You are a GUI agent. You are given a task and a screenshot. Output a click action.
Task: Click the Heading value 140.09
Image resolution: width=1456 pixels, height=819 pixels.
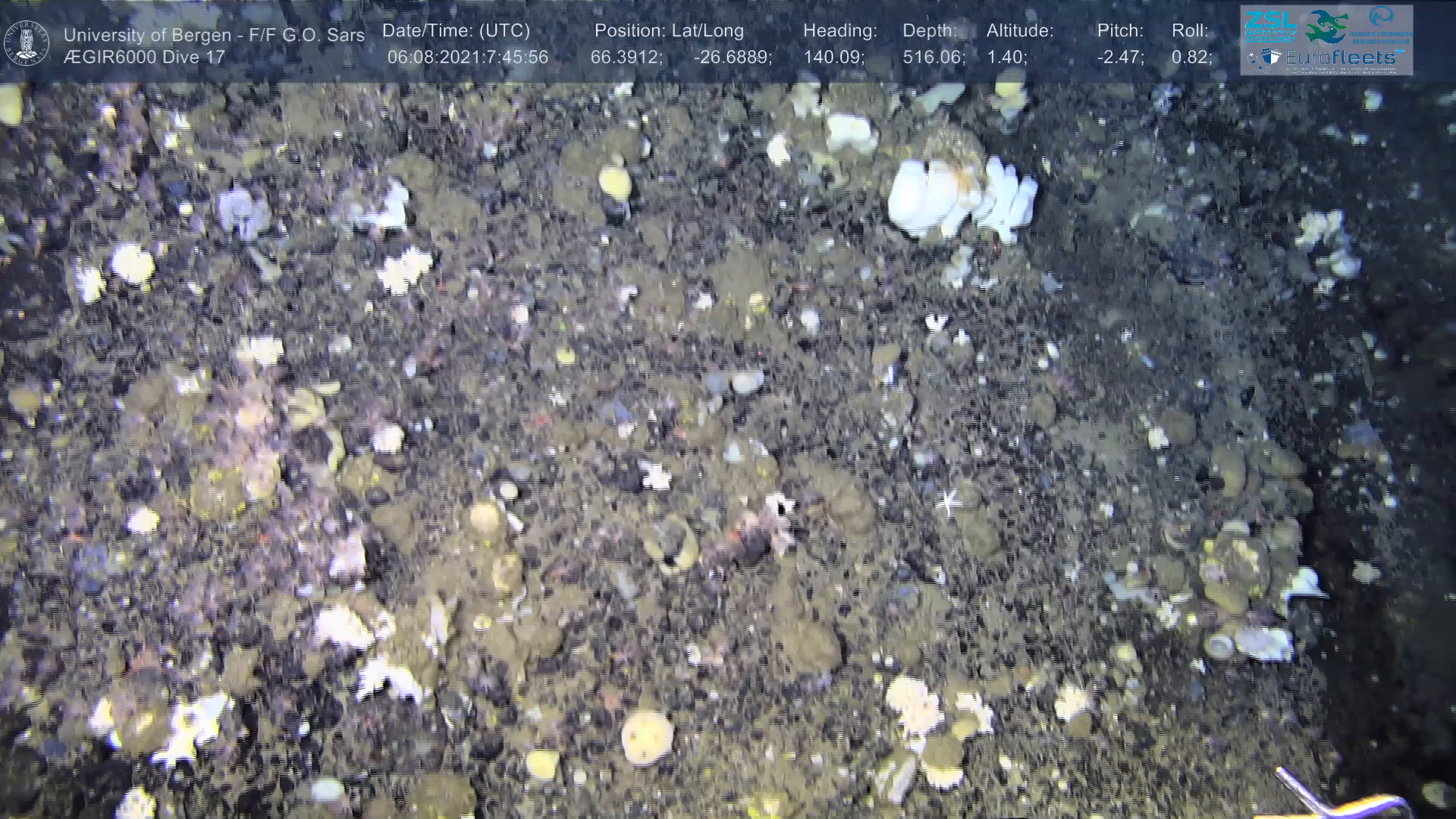833,58
